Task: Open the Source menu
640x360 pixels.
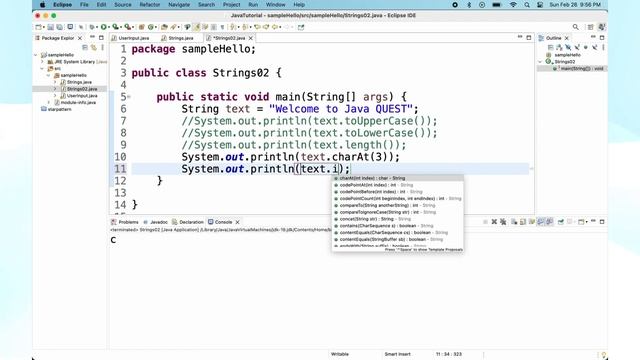Action: coord(123,5)
